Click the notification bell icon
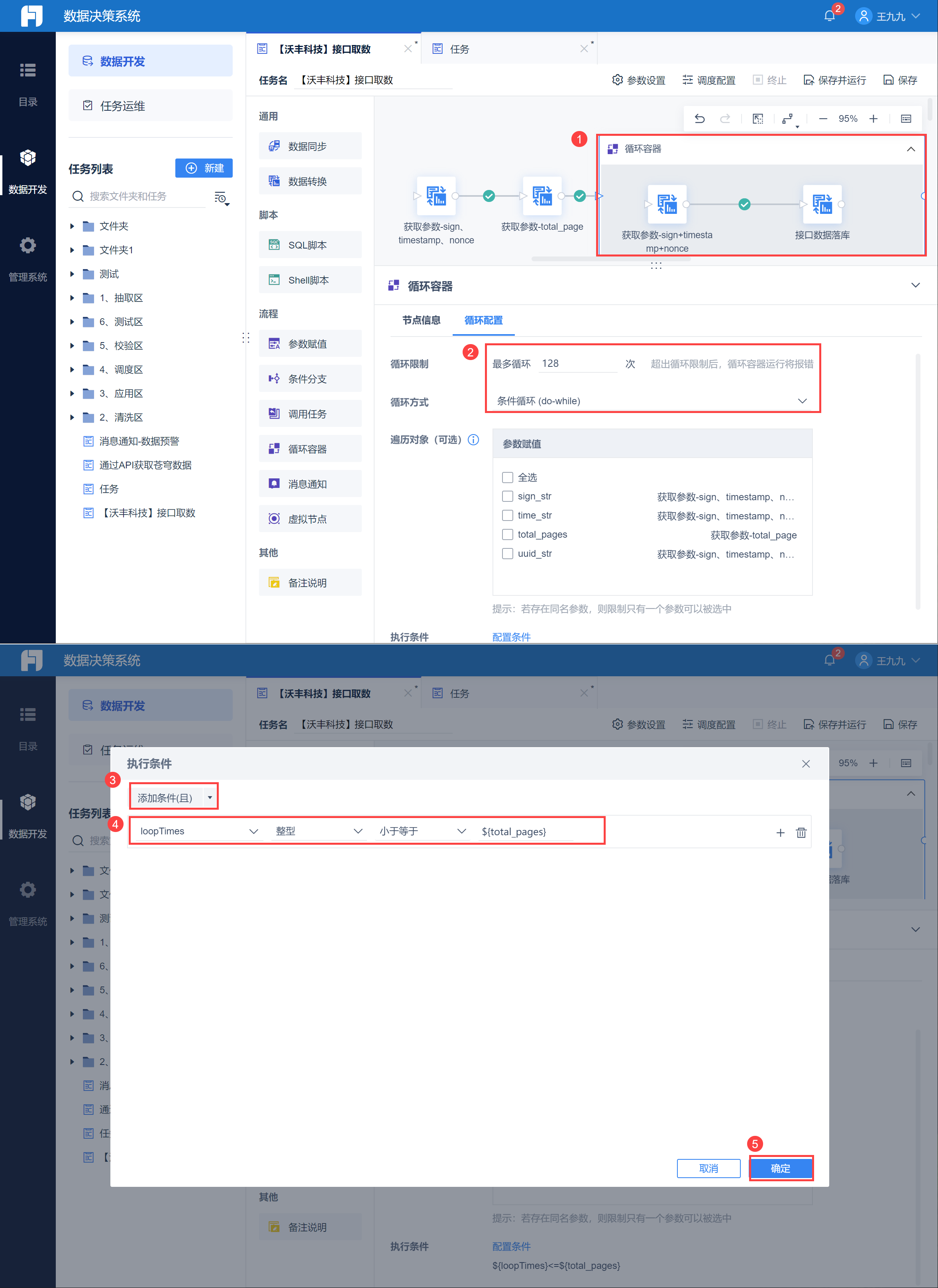Viewport: 938px width, 1288px height. tap(829, 16)
